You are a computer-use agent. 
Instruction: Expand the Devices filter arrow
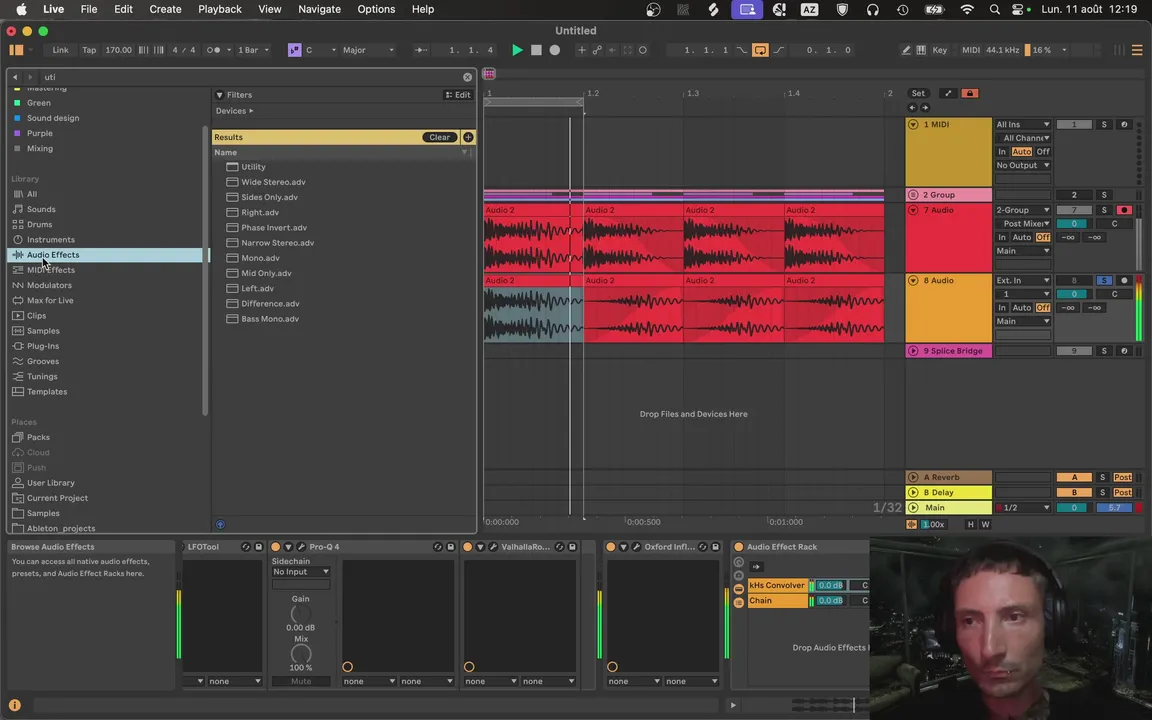tap(251, 111)
